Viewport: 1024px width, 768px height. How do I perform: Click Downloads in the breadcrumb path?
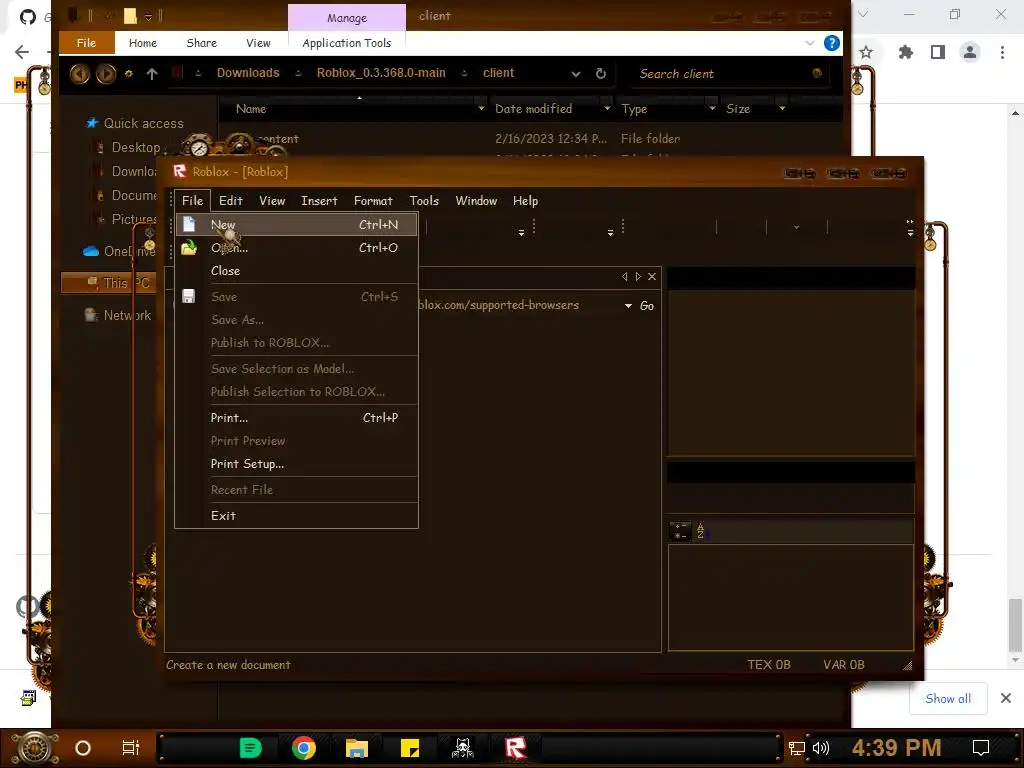[248, 73]
